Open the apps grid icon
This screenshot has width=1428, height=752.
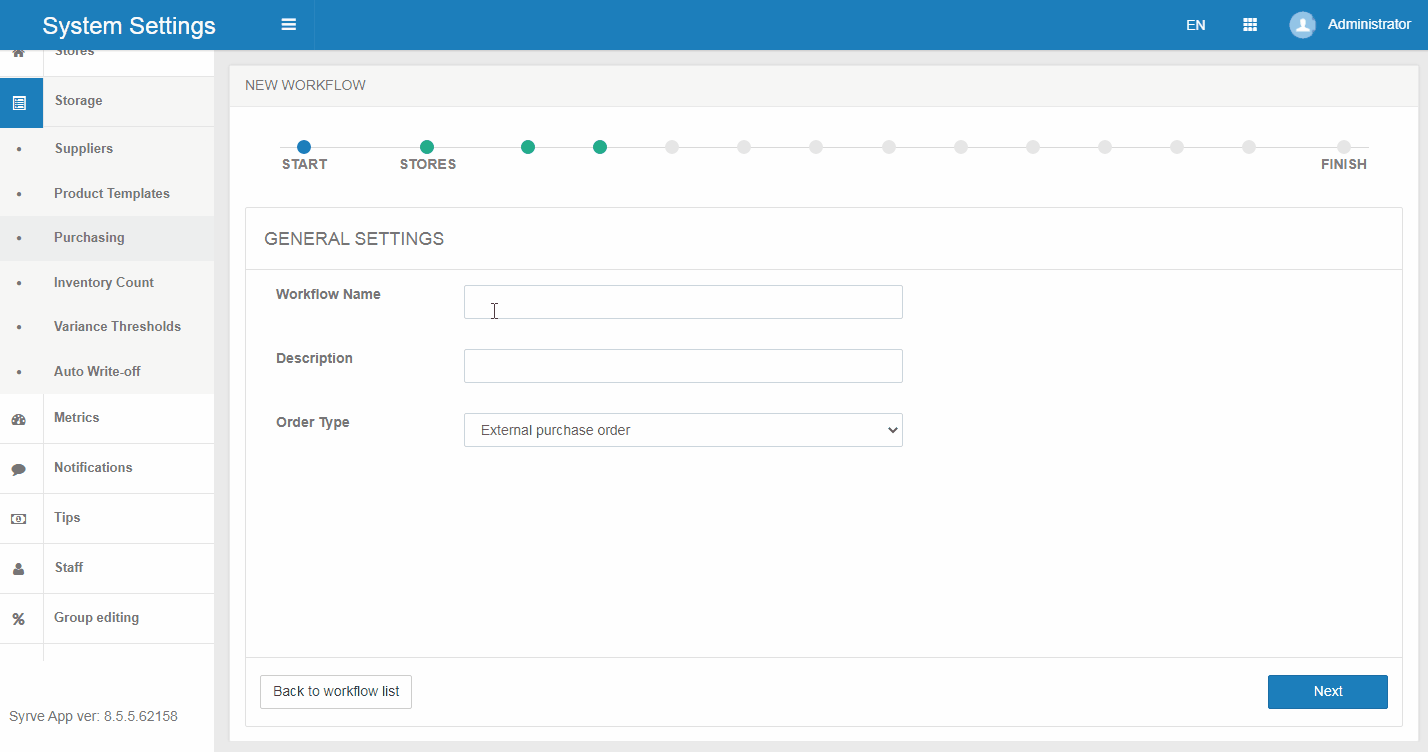[1249, 25]
